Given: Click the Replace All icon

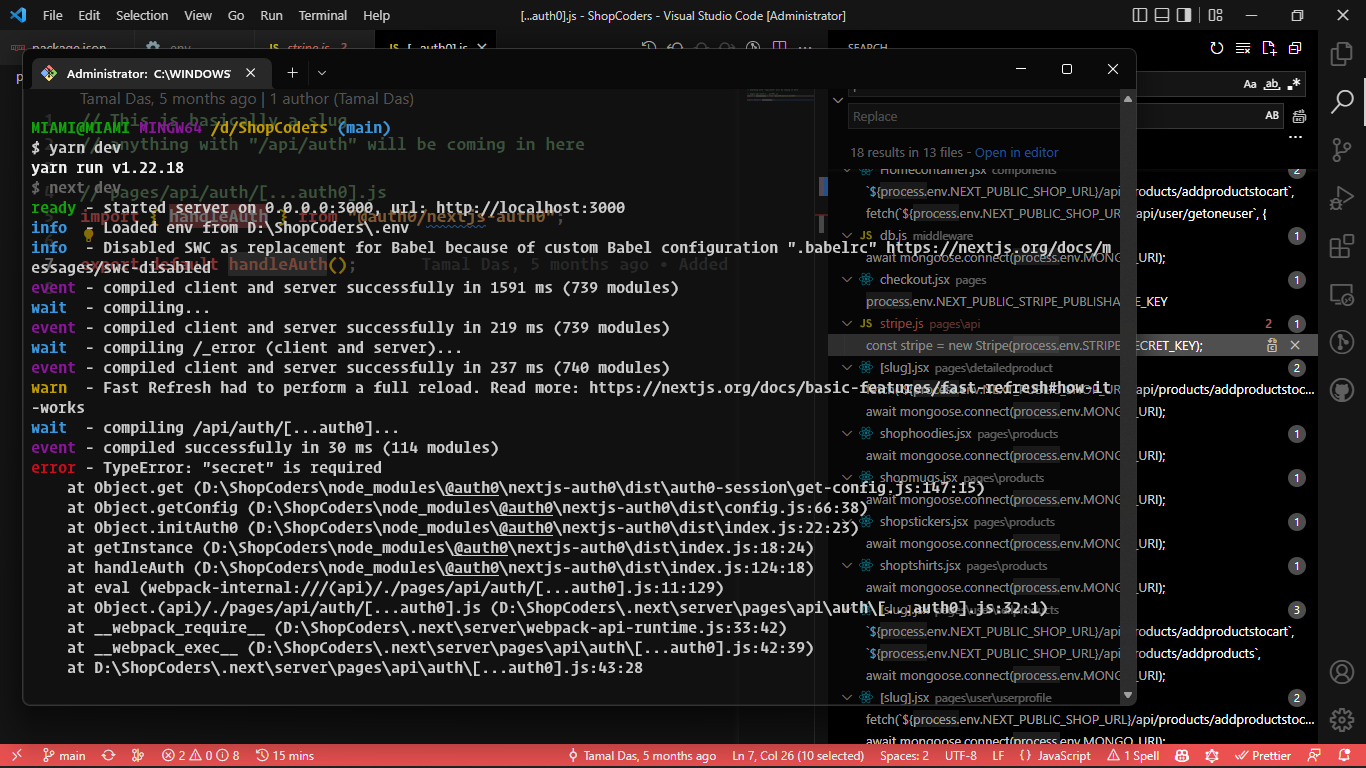Looking at the screenshot, I should pos(1299,117).
